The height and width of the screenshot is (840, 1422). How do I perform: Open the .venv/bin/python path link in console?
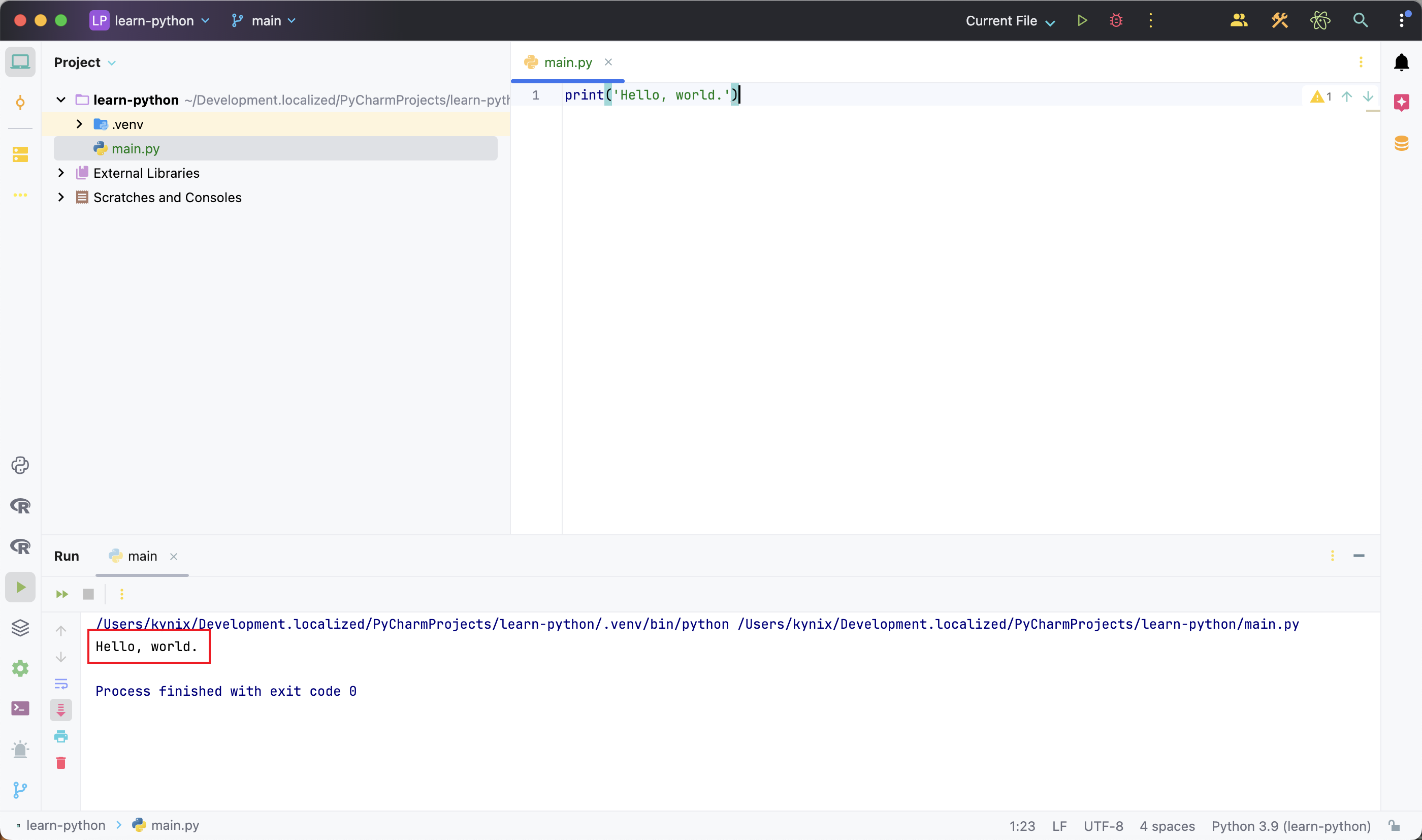412,624
